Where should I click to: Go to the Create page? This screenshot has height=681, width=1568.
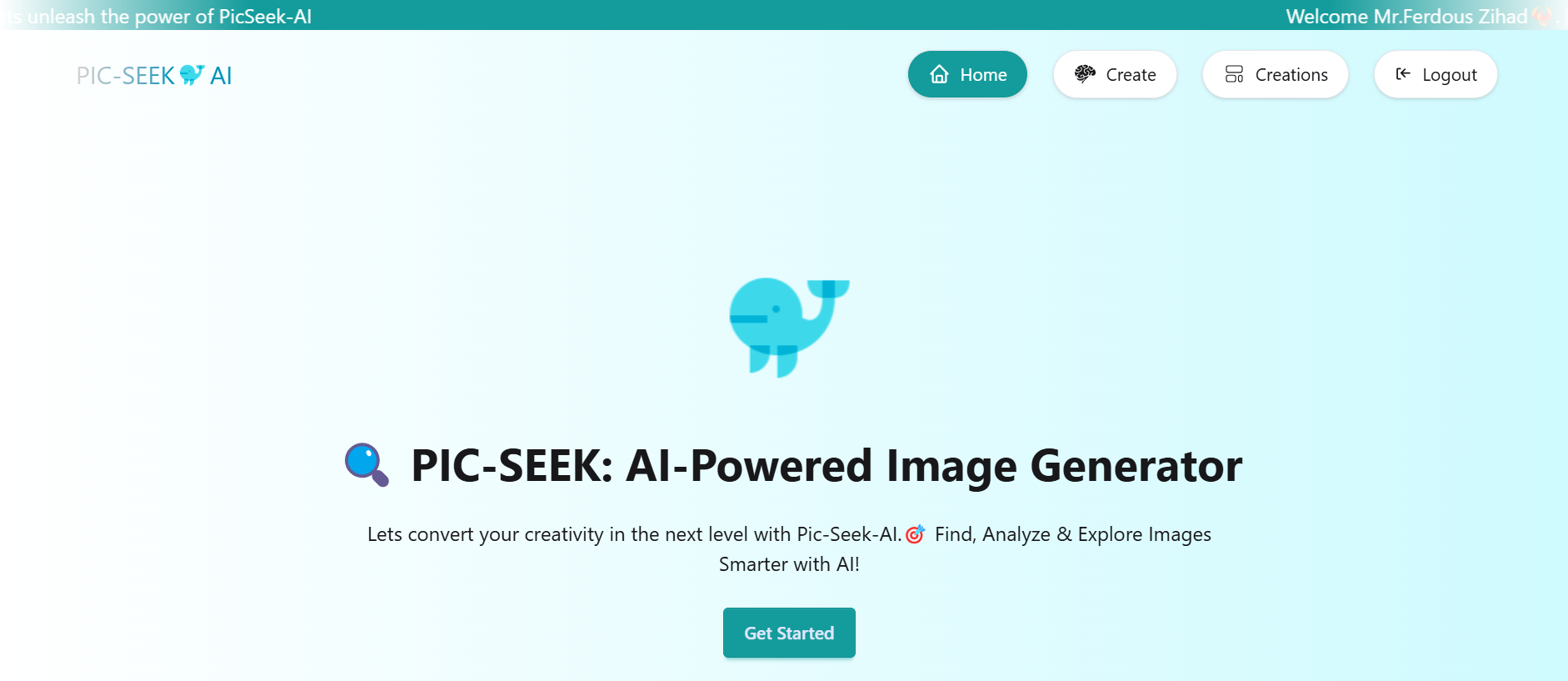click(1115, 74)
